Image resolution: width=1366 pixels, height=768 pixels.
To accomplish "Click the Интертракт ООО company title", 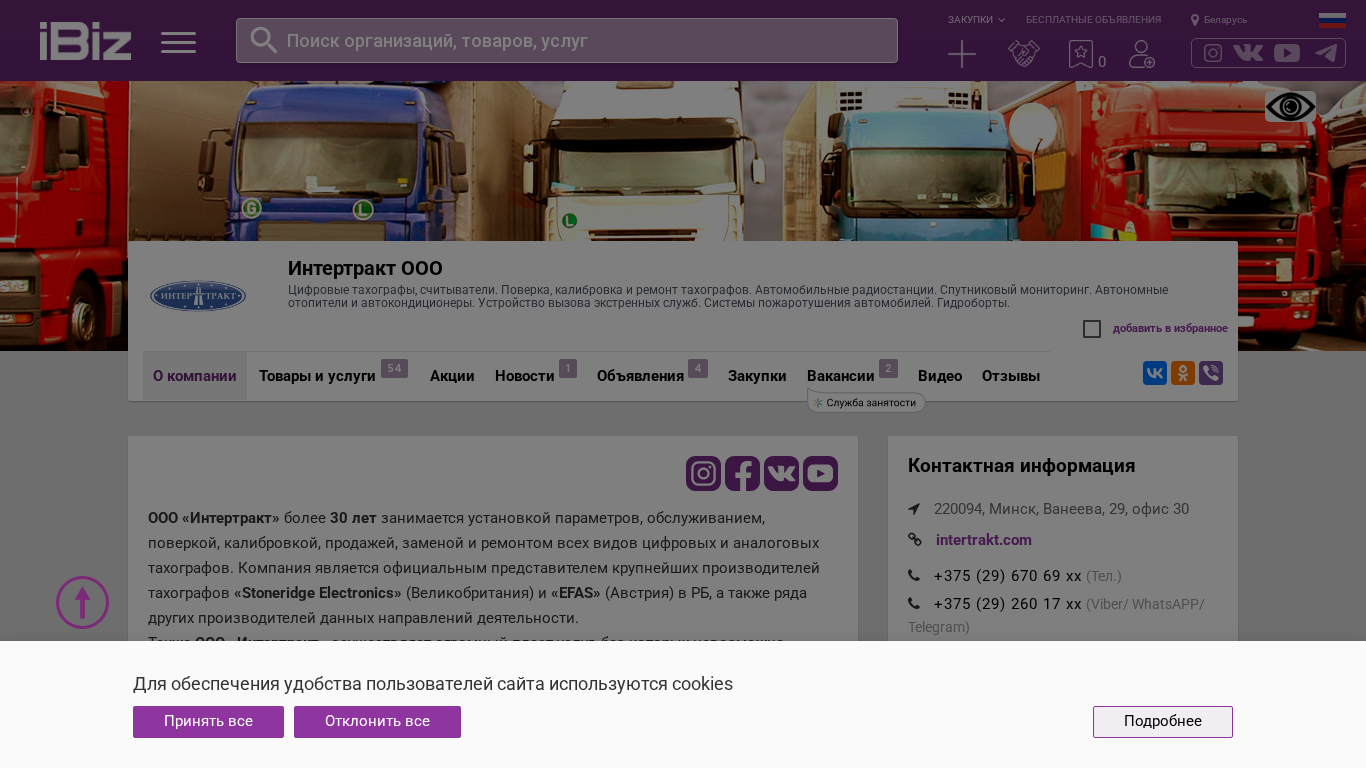I will [x=365, y=268].
